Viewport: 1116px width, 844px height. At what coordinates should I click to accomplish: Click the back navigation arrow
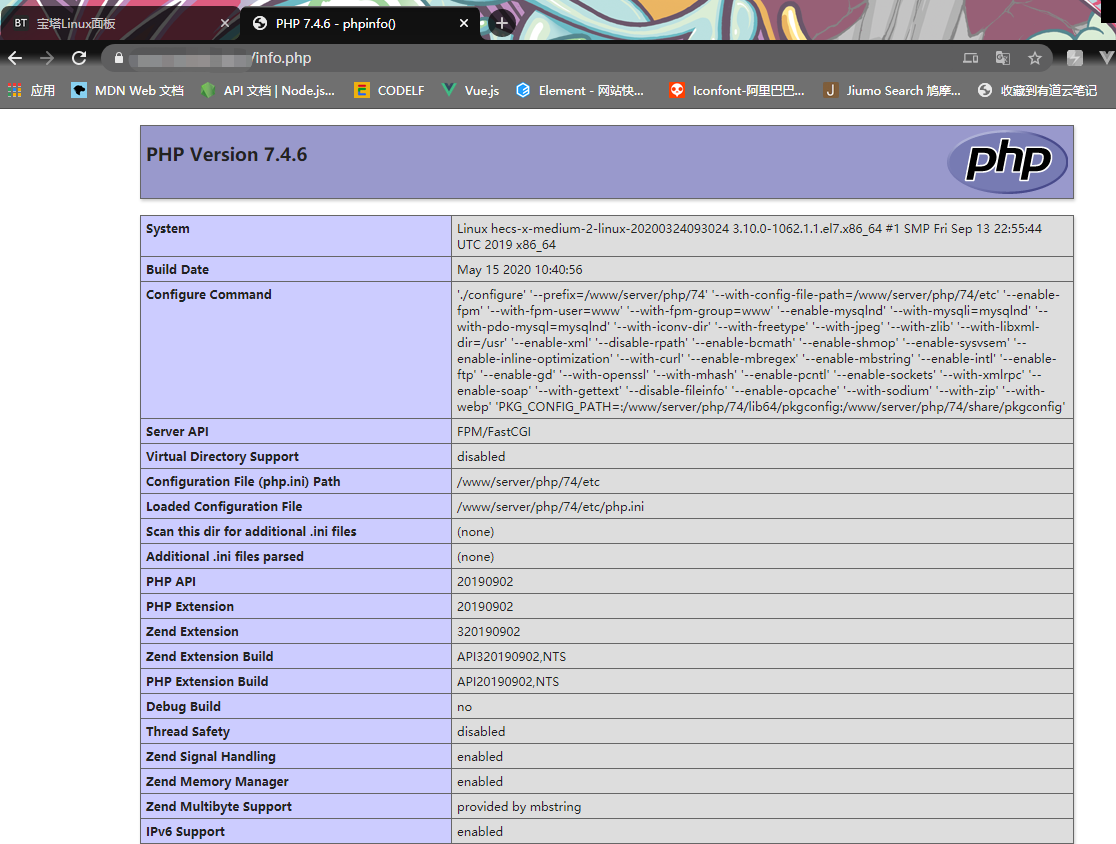(17, 58)
